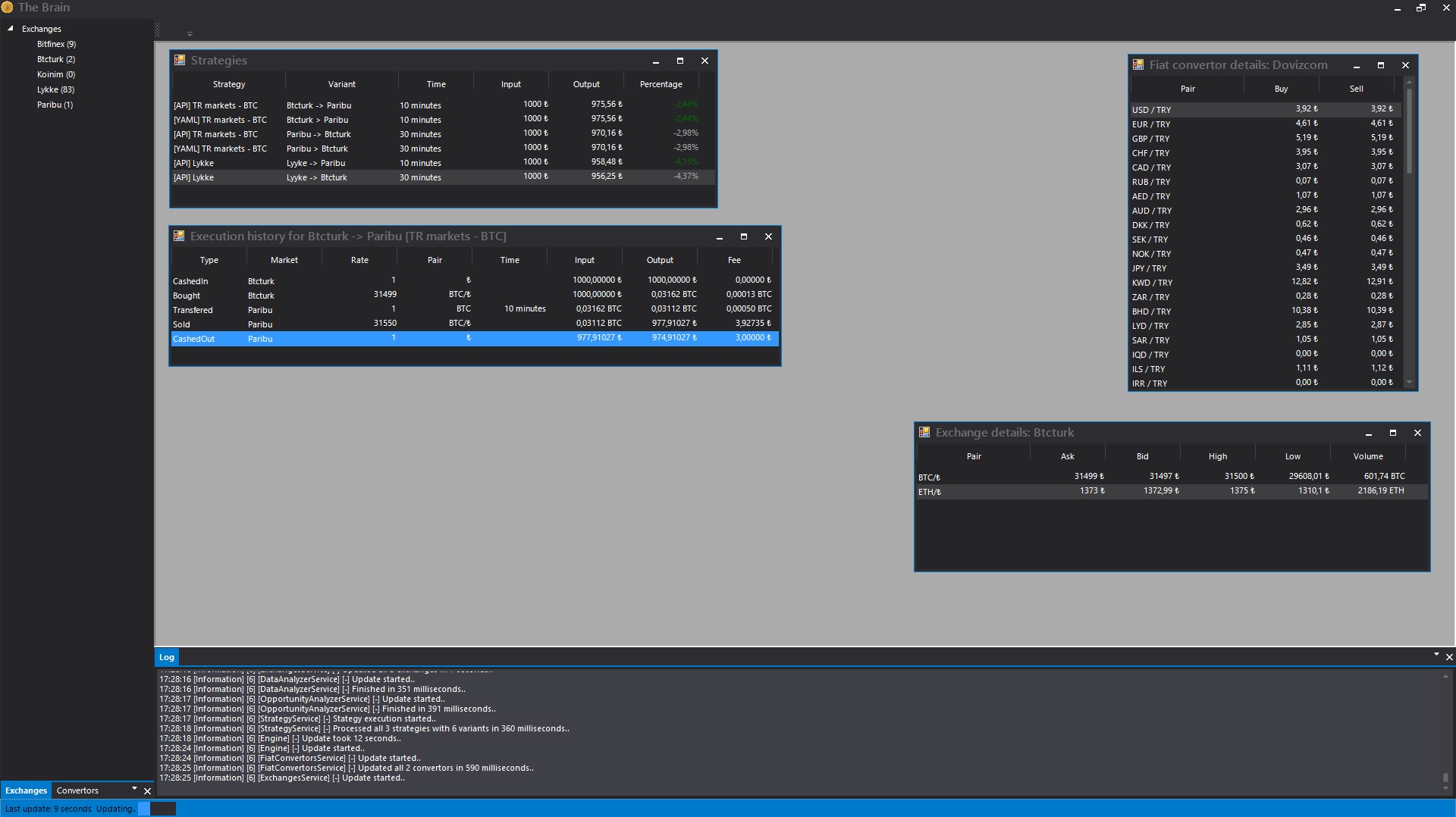Viewport: 1456px width, 817px height.
Task: Select USD / TRY fiat pair row
Action: point(1266,110)
